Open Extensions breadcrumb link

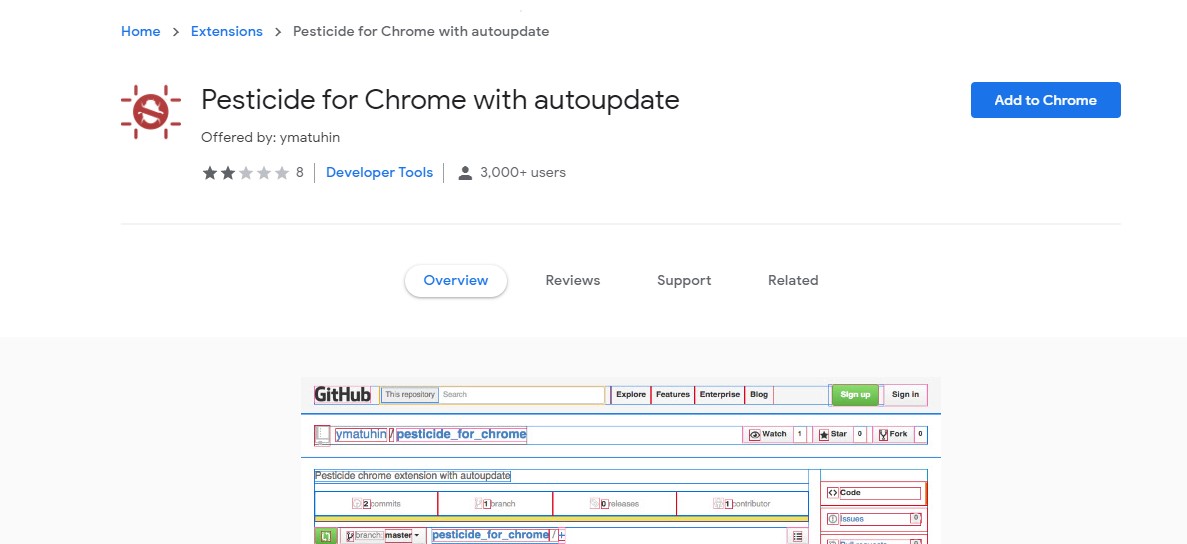click(226, 31)
